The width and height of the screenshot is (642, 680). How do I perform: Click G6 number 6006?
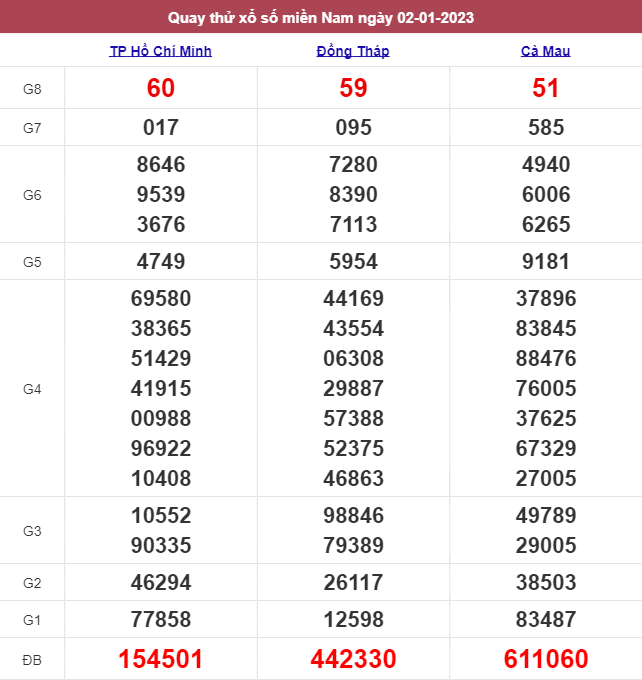[x=546, y=195]
